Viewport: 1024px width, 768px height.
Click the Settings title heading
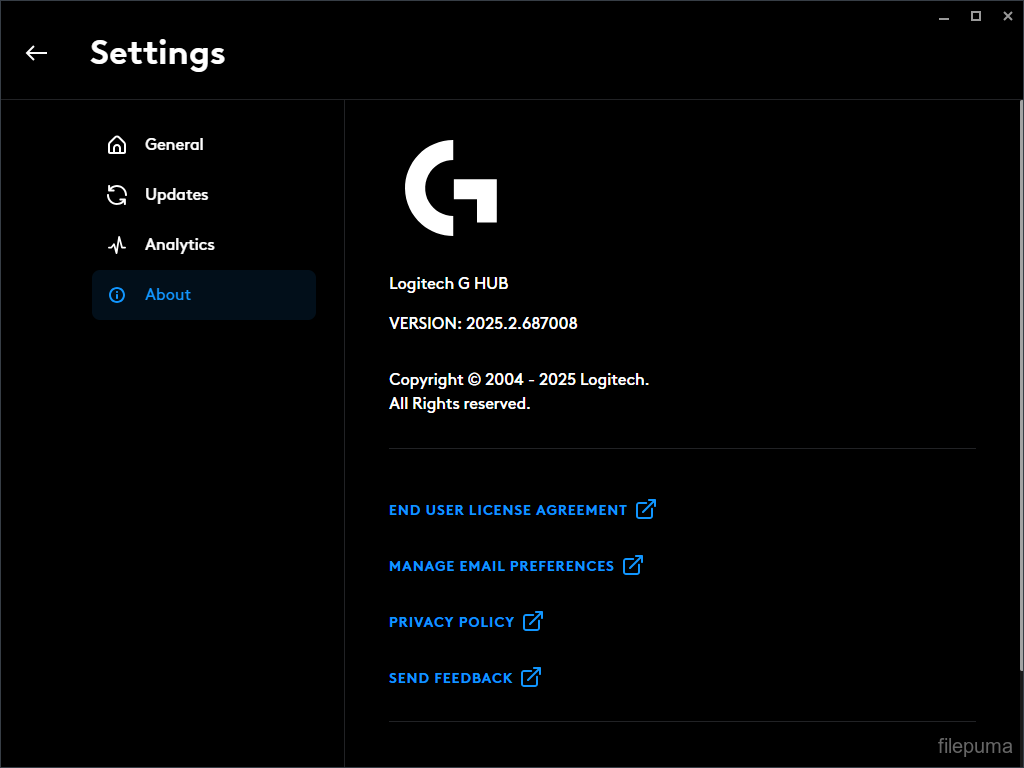(x=157, y=53)
